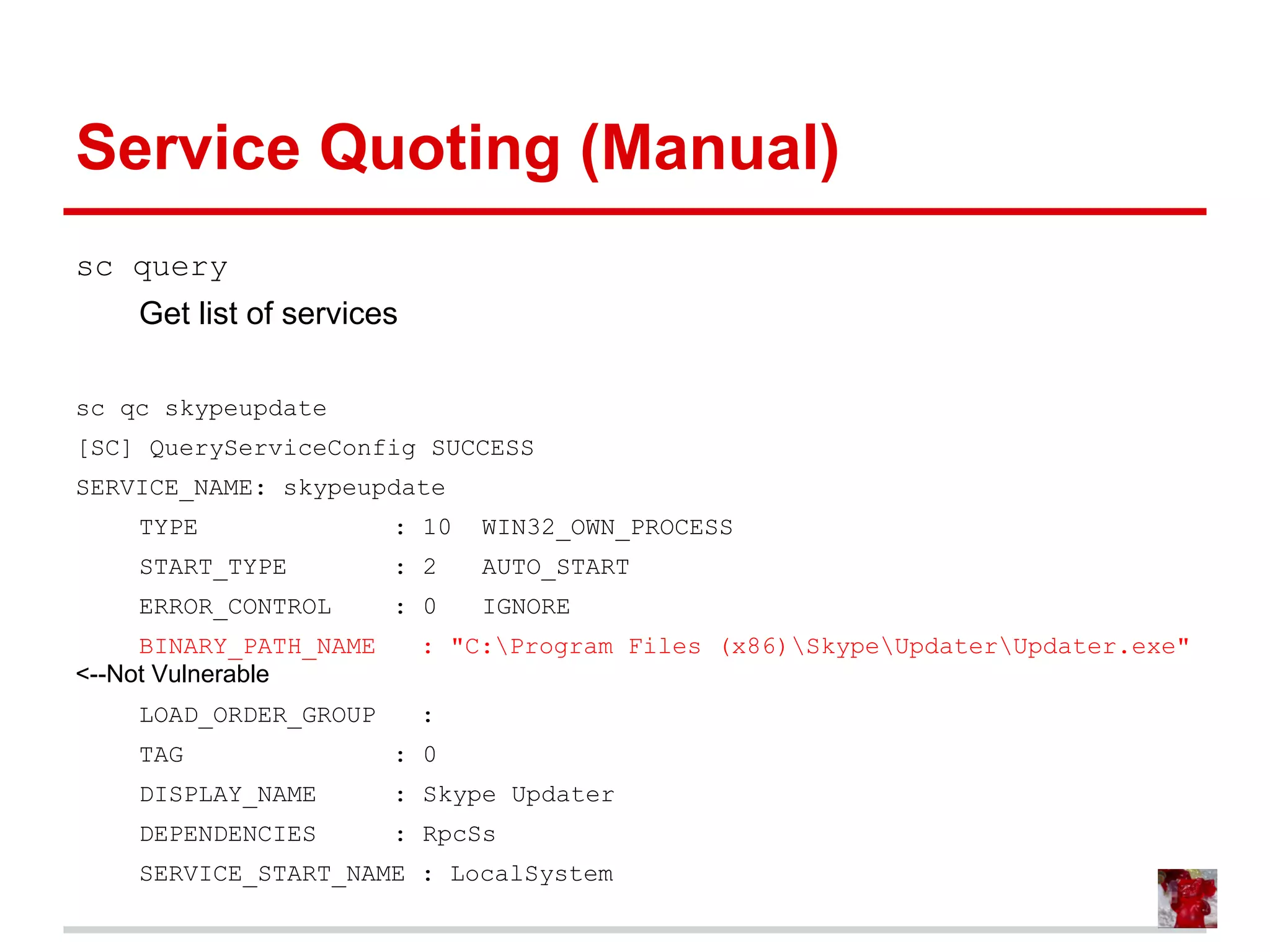Click the 'SERVICE_START_NAME' label
The height and width of the screenshot is (952, 1270).
[272, 875]
